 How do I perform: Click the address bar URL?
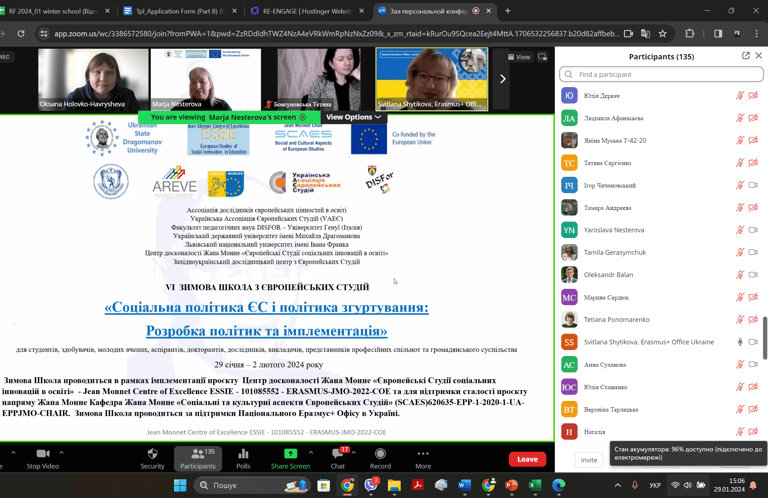(337, 34)
